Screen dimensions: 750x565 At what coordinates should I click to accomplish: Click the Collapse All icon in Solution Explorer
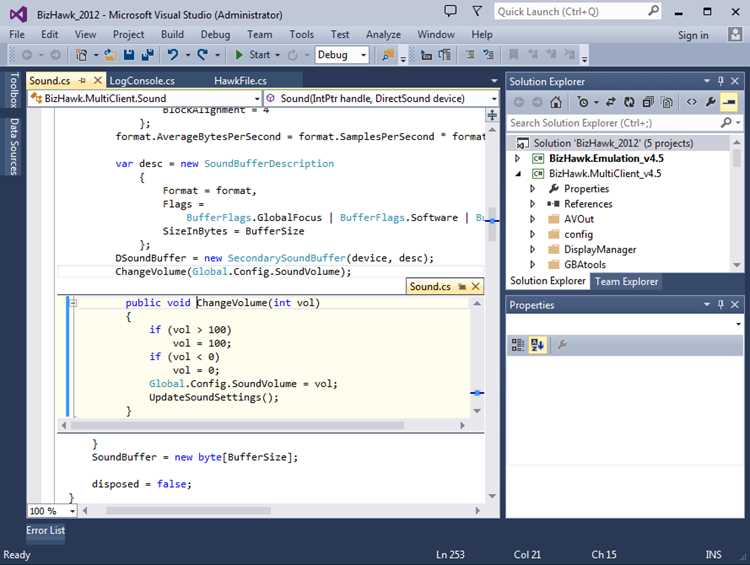click(x=648, y=102)
